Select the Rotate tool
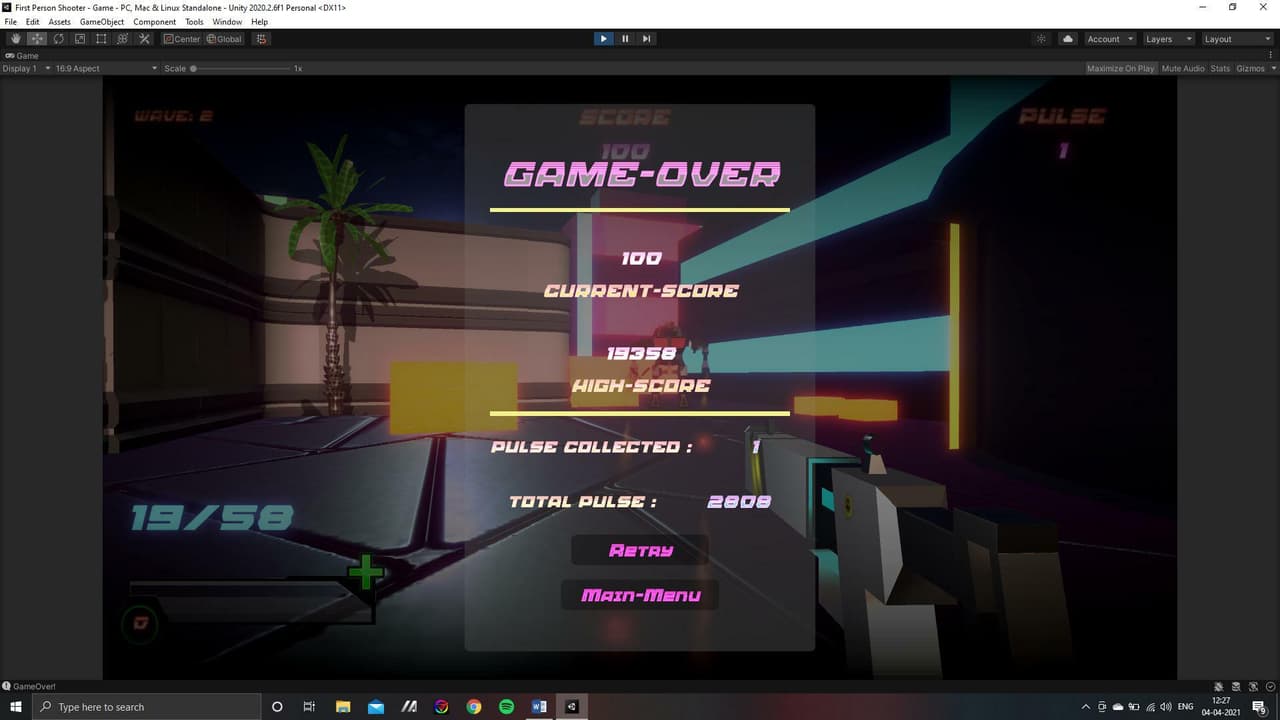This screenshot has height=720, width=1280. point(59,39)
